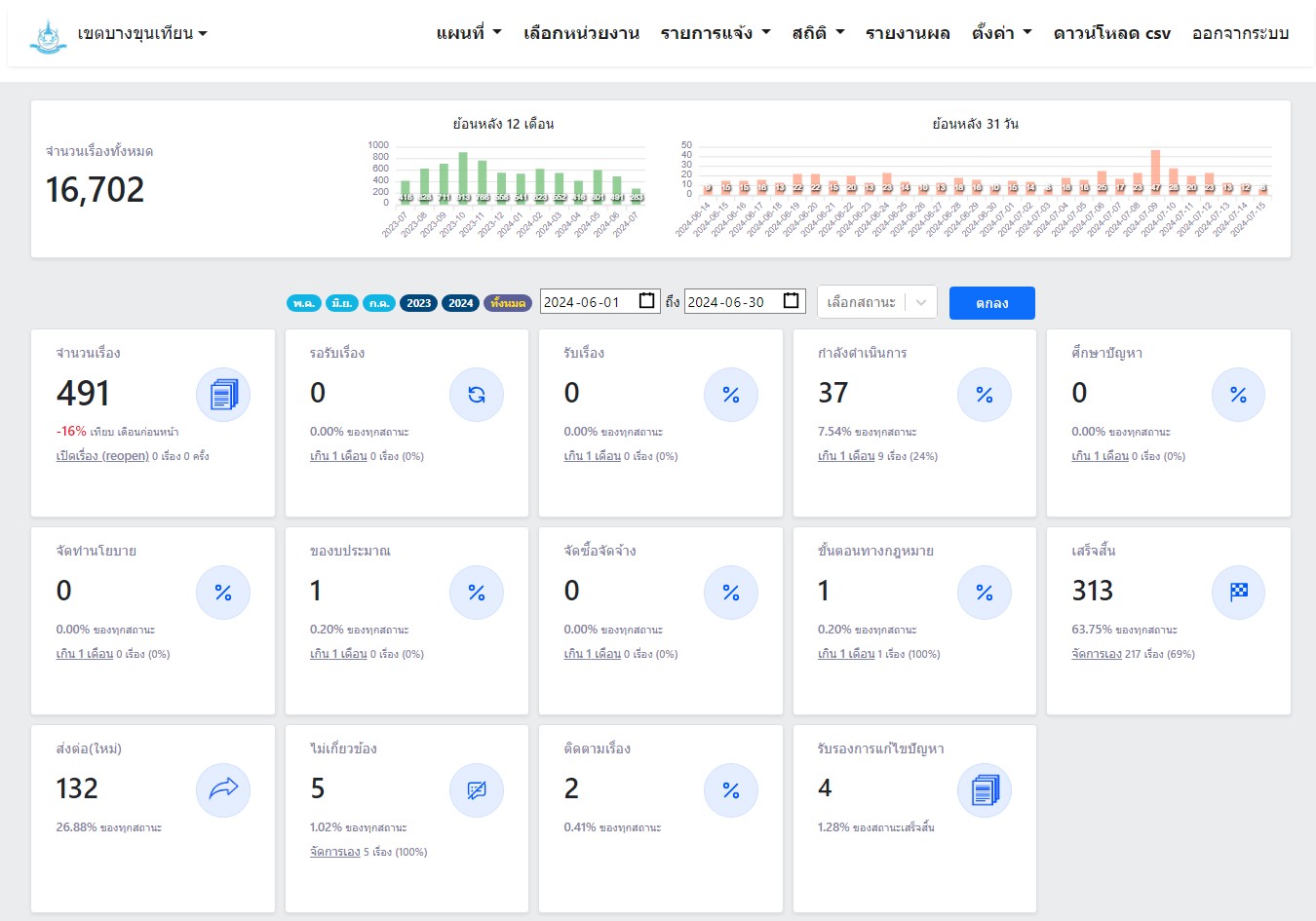The image size is (1316, 921).
Task: Click the เปิดเรื่อง (reopen) link
Action: click(x=102, y=456)
